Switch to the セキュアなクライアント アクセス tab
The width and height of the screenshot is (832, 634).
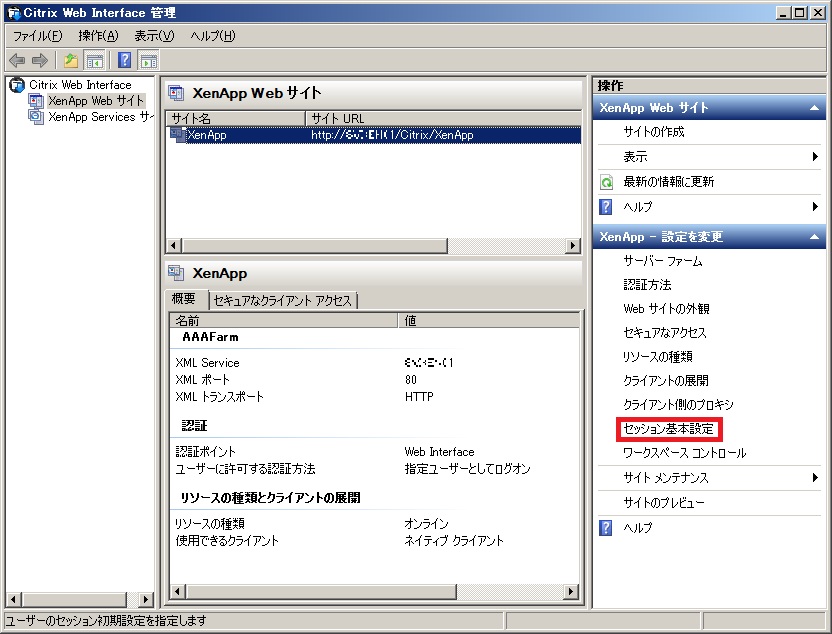pyautogui.click(x=282, y=300)
